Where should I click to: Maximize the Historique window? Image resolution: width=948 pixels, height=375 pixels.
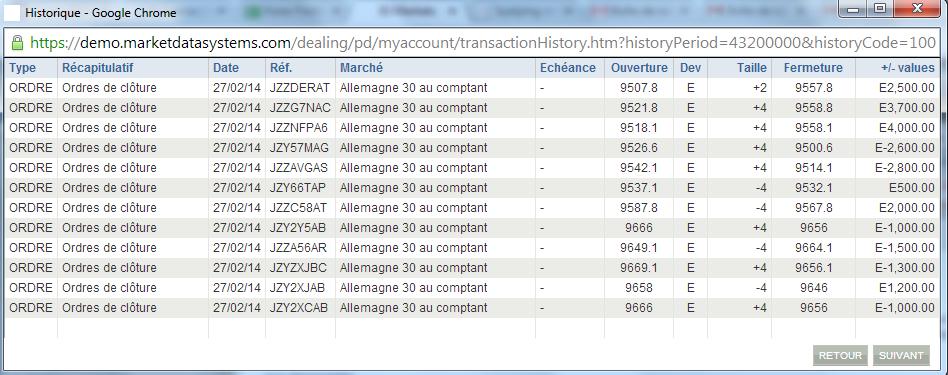pos(880,8)
